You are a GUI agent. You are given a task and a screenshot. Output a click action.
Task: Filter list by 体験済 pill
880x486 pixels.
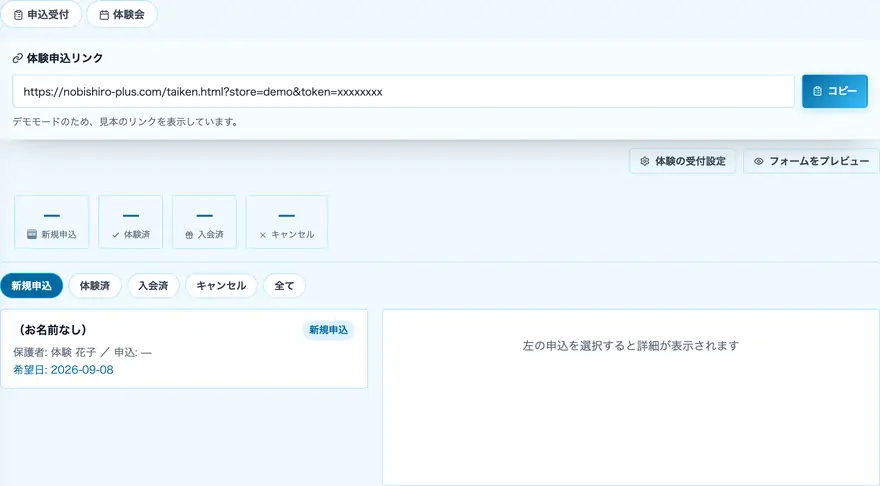coord(95,286)
